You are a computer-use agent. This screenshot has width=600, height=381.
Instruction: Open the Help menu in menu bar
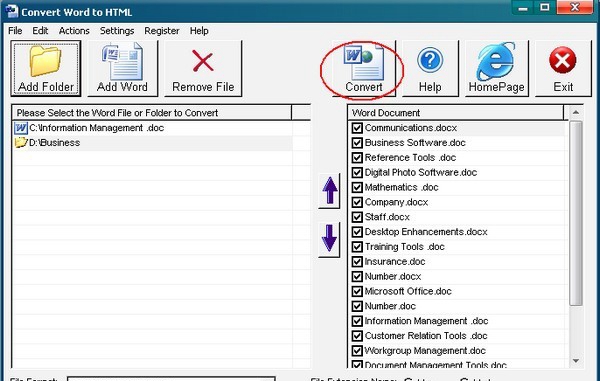(x=199, y=31)
